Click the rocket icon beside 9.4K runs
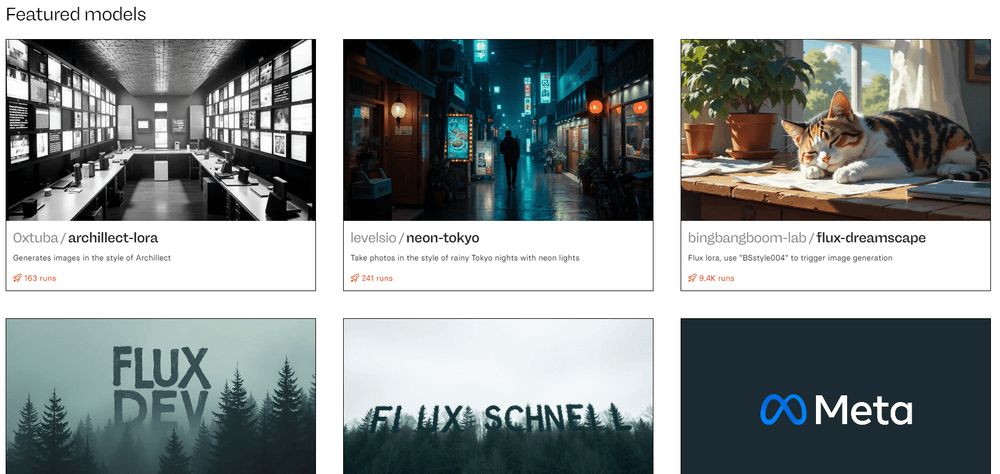Viewport: 1000px width, 474px height. [x=692, y=278]
